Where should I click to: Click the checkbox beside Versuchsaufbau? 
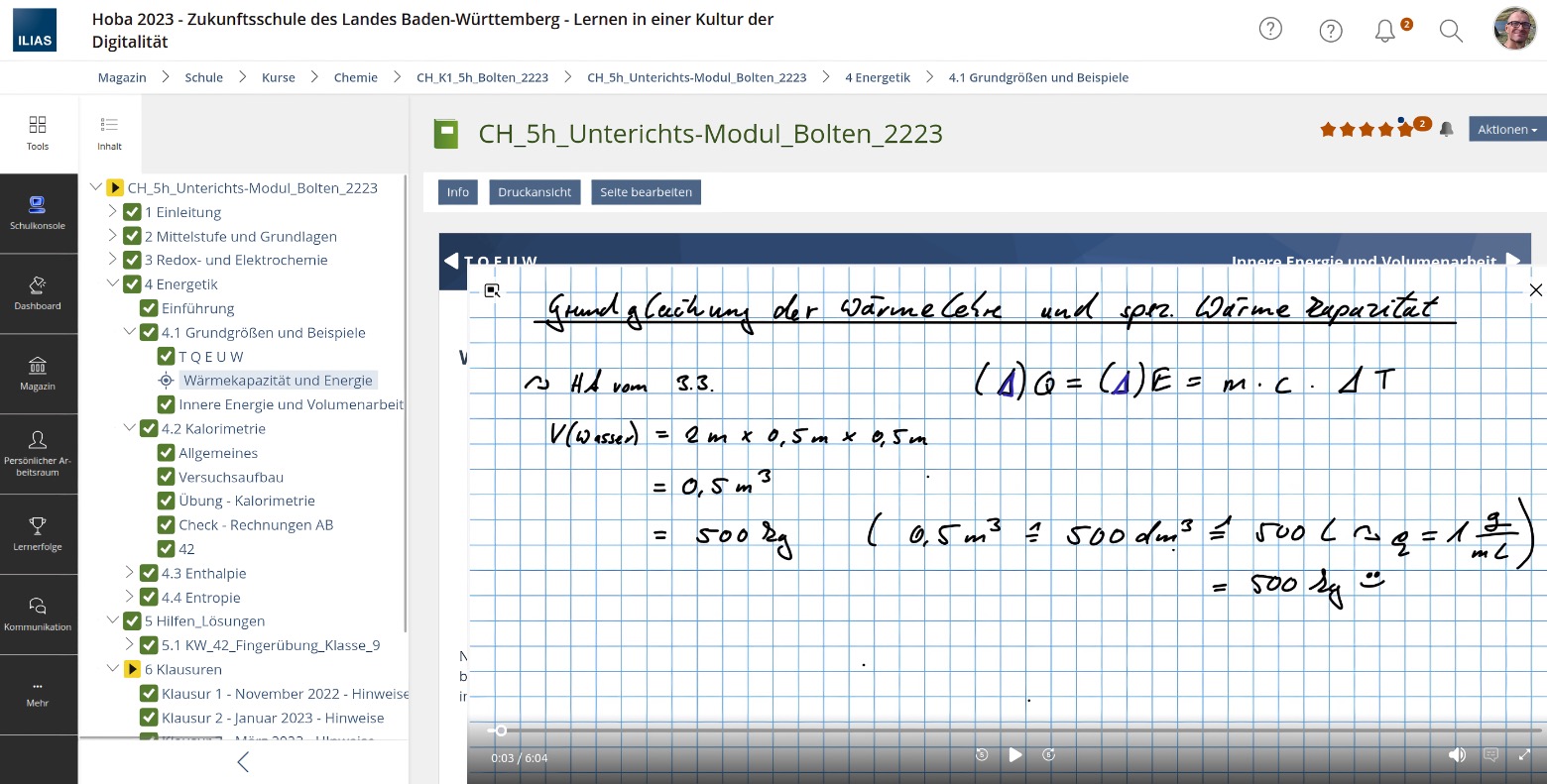tap(167, 477)
